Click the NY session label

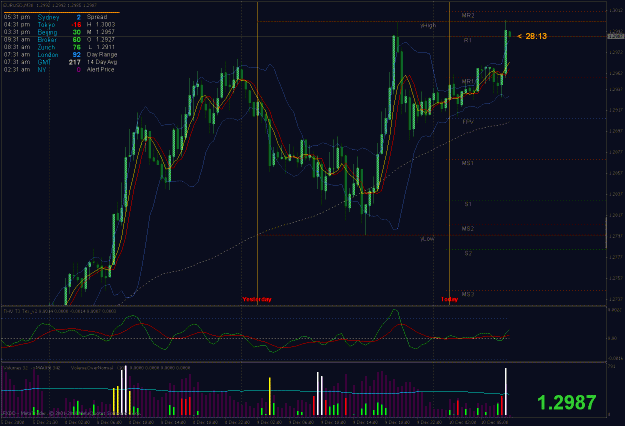pyautogui.click(x=42, y=70)
